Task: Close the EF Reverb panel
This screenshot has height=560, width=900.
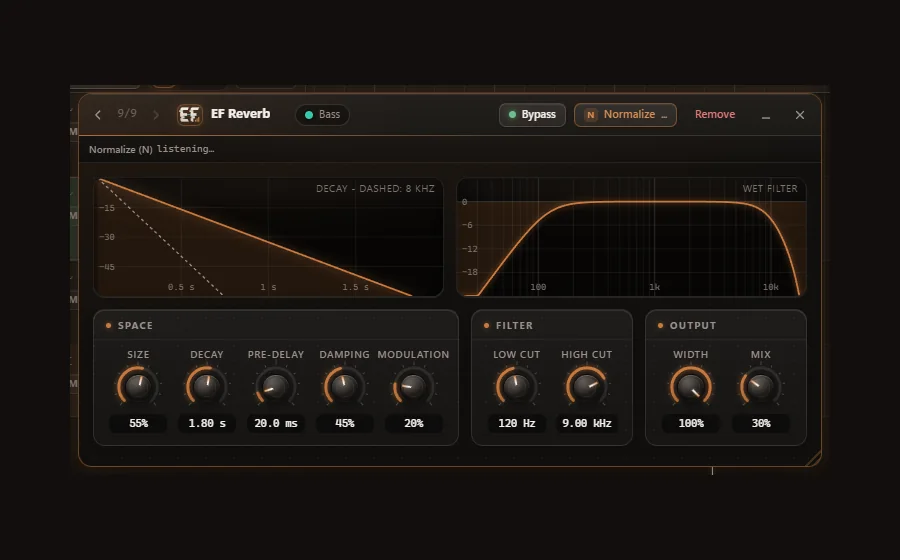Action: [800, 115]
